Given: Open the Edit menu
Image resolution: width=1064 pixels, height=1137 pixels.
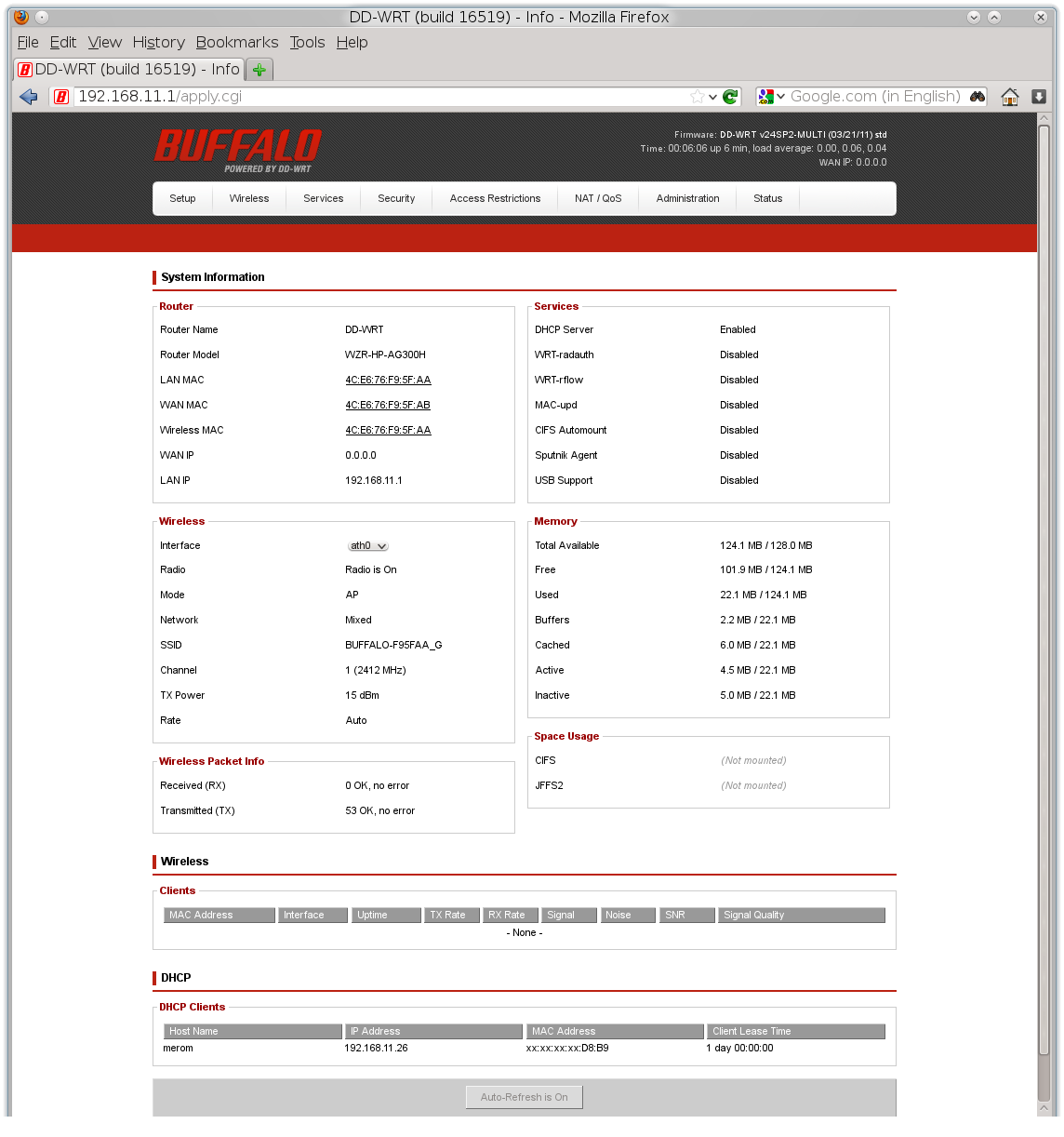Looking at the screenshot, I should (x=63, y=43).
